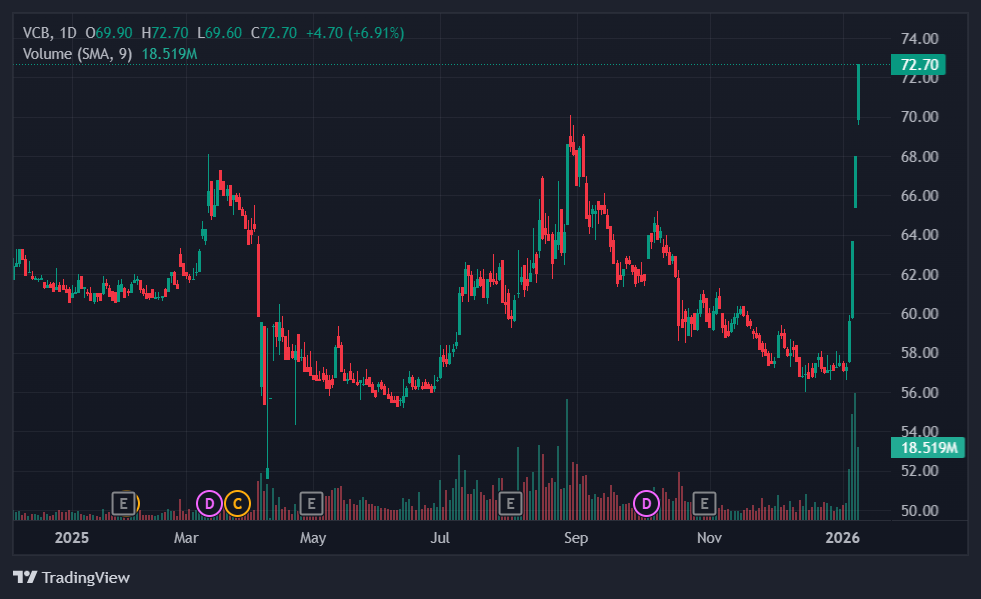
Task: Click the TradingView wordmark text
Action: point(86,577)
